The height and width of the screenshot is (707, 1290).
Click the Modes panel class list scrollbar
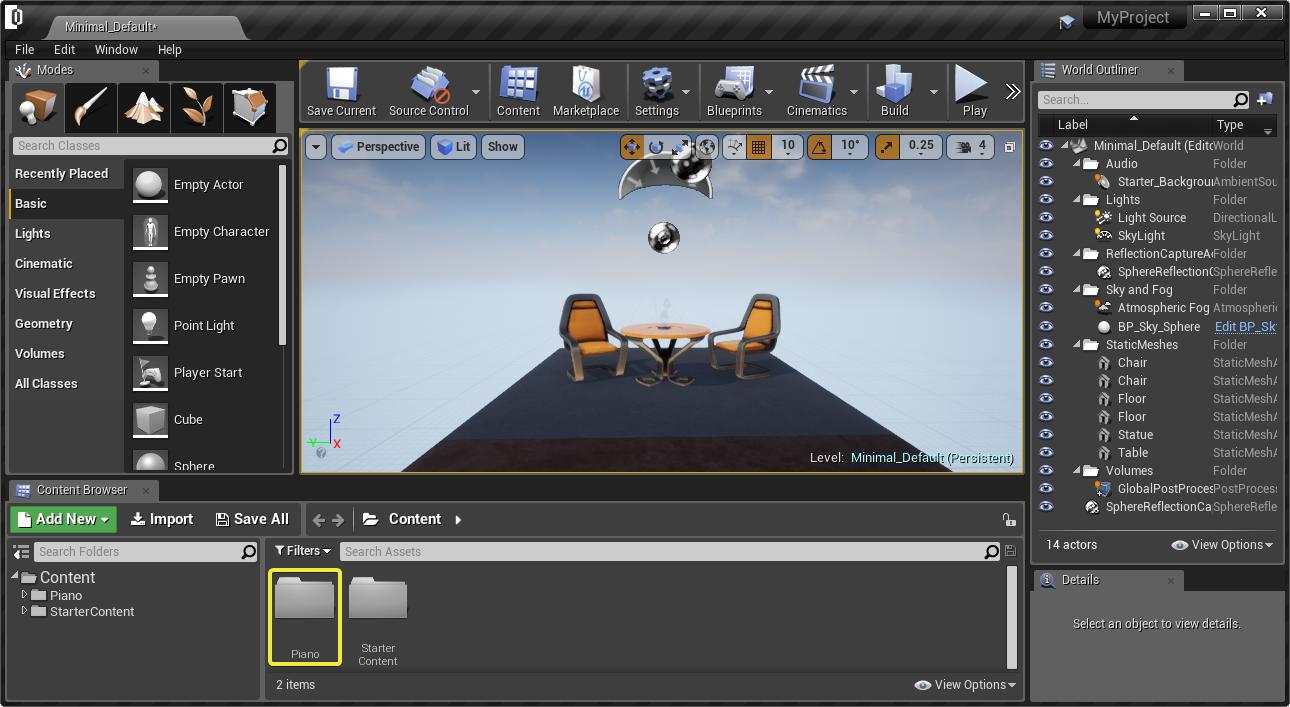tap(283, 255)
